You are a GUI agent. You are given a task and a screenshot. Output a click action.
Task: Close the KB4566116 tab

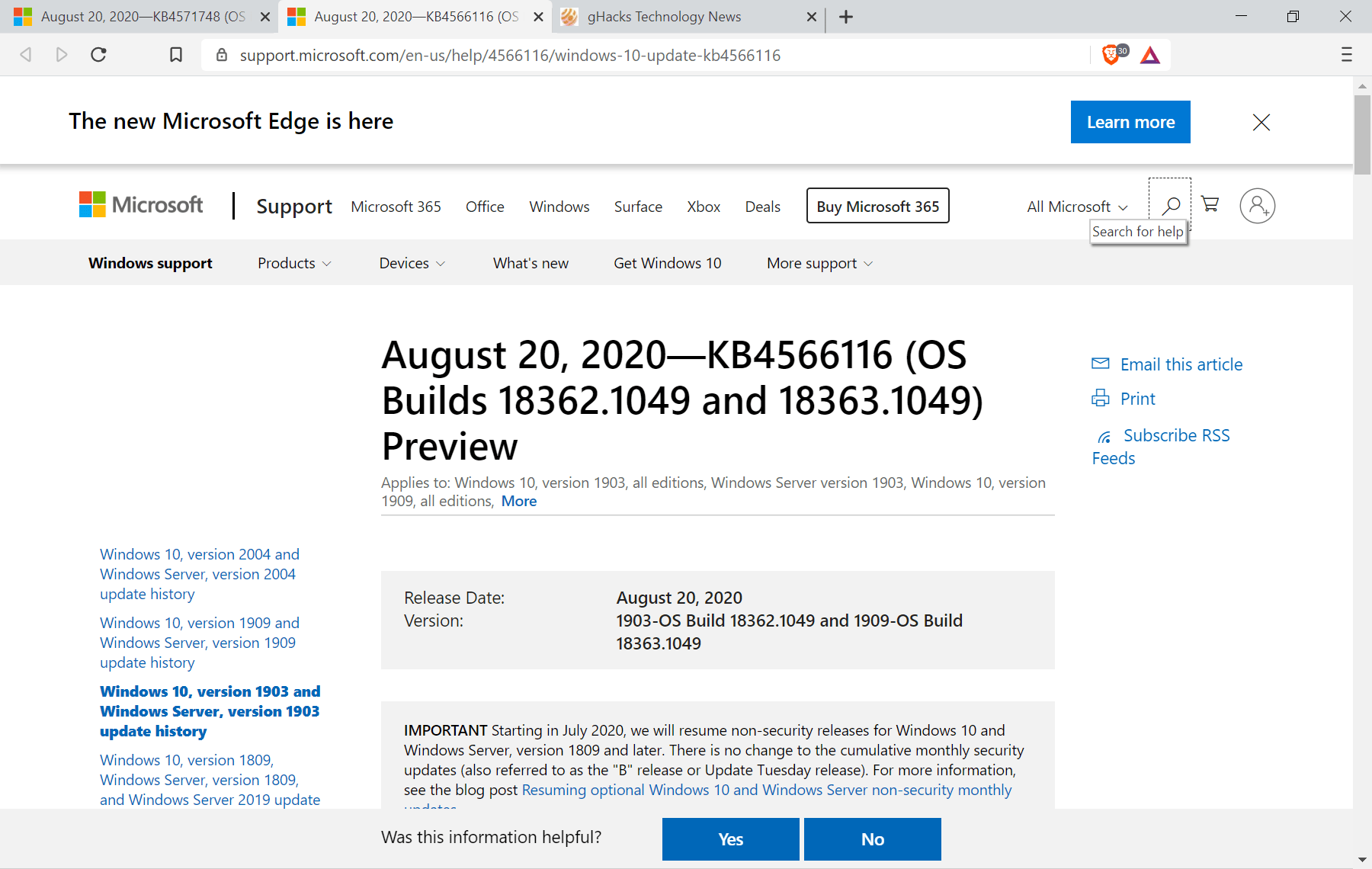pyautogui.click(x=538, y=17)
